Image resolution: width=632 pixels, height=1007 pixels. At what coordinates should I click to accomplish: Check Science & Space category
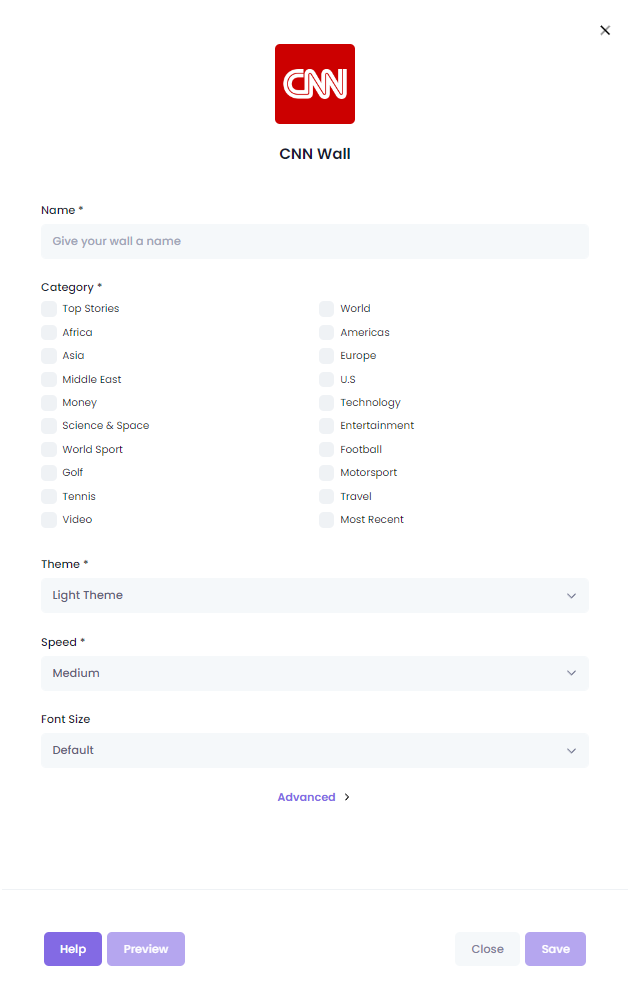click(x=49, y=426)
